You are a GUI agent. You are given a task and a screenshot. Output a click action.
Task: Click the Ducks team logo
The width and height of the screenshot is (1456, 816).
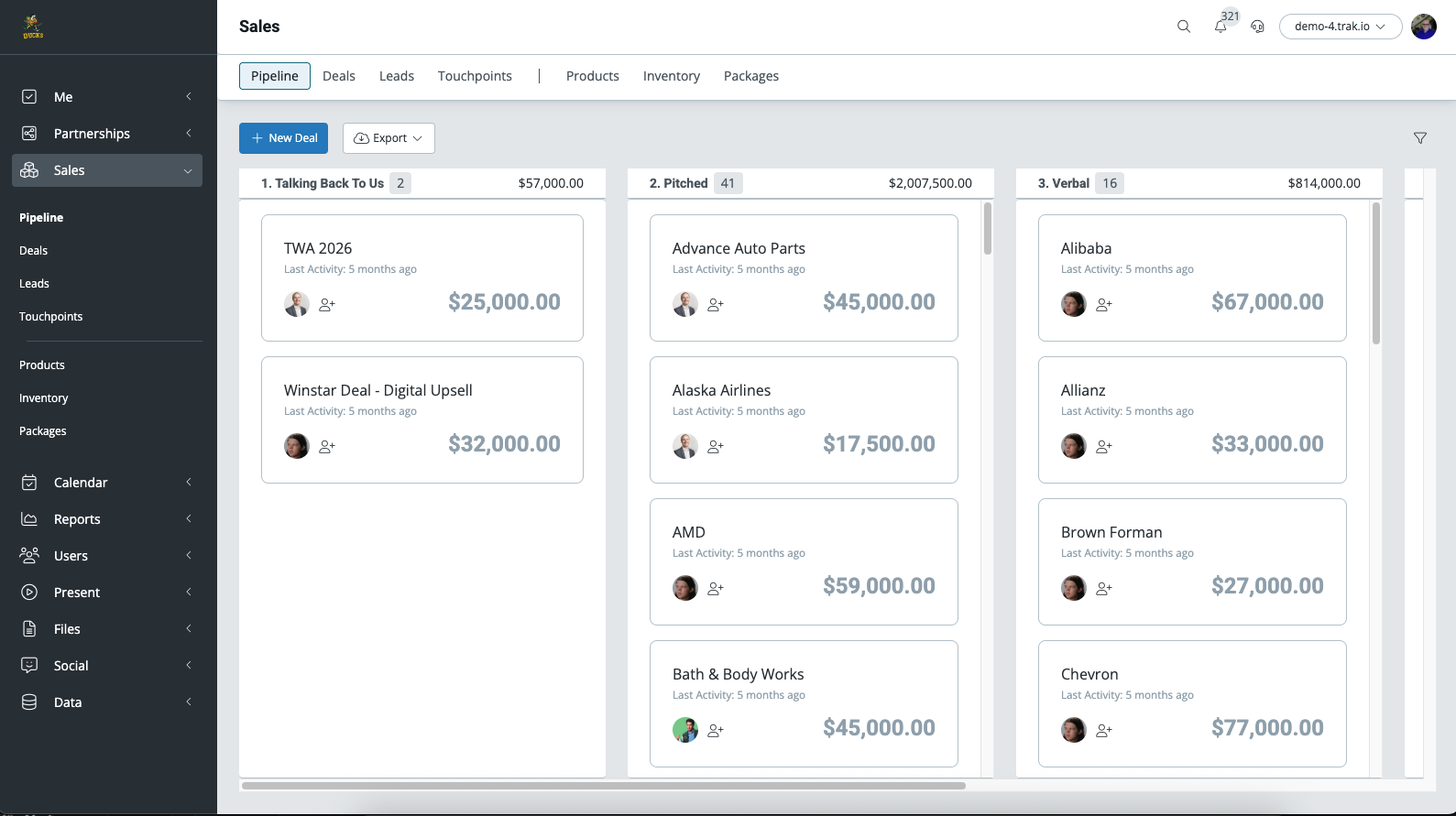point(33,27)
